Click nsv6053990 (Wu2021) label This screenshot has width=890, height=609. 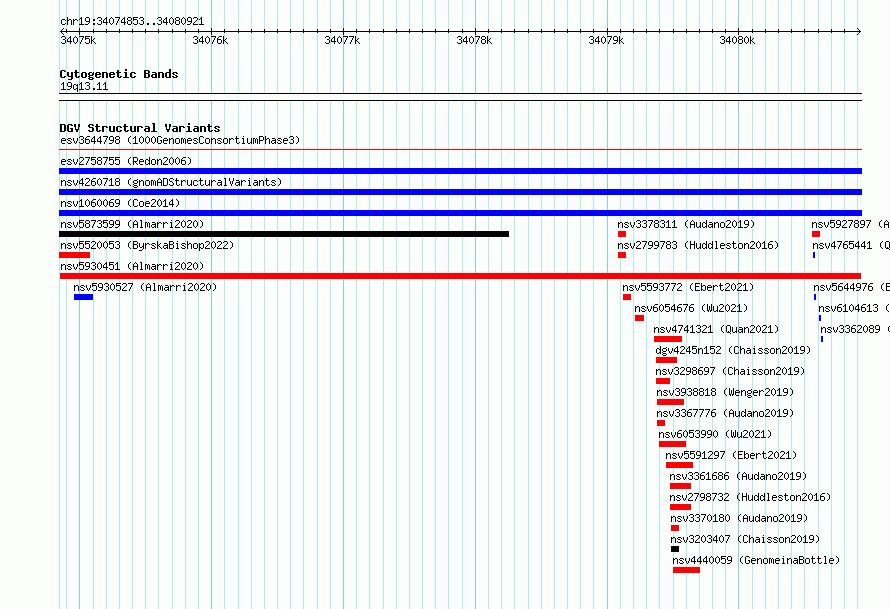pos(715,434)
